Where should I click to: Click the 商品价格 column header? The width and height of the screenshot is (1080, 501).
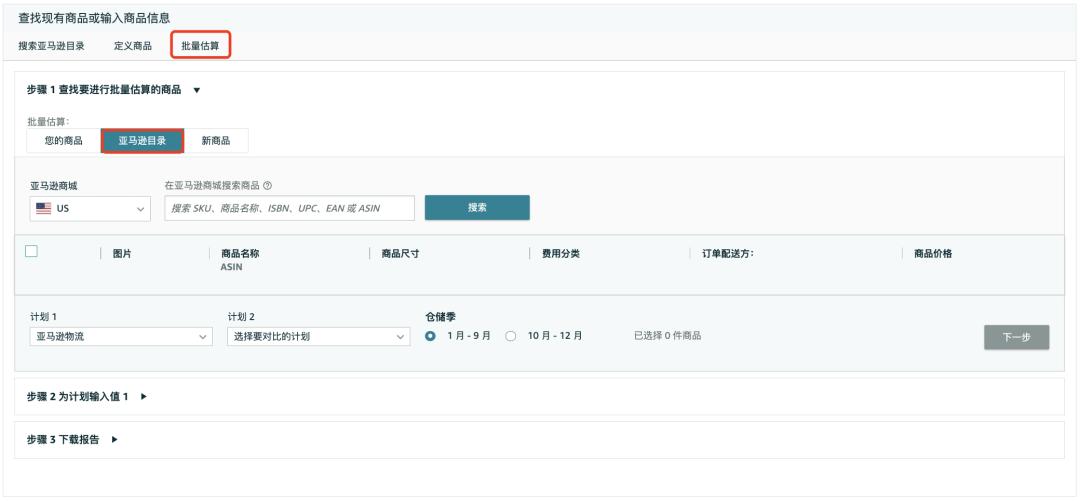tap(933, 254)
